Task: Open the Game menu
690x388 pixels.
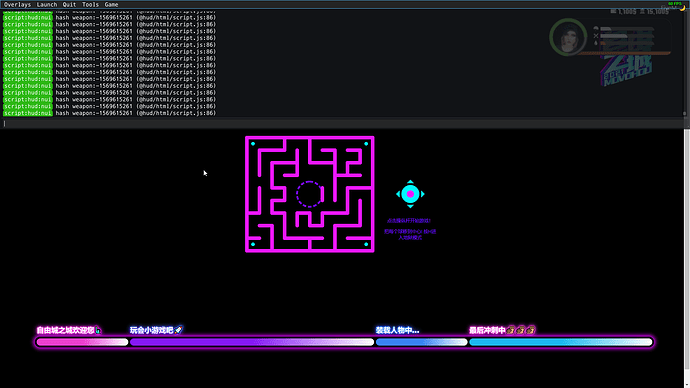Action: click(111, 4)
